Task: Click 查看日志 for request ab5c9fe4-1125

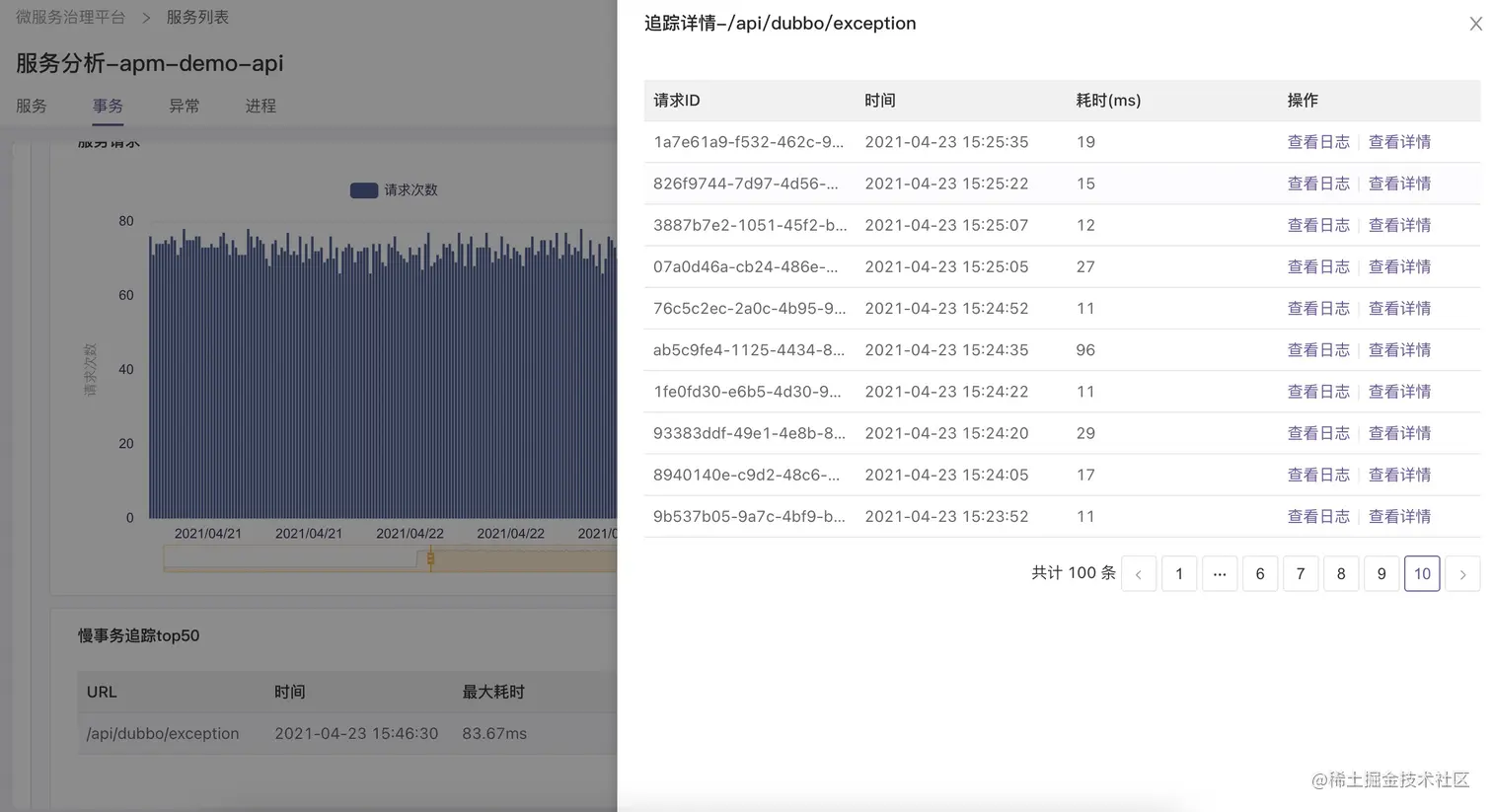Action: pyautogui.click(x=1318, y=350)
